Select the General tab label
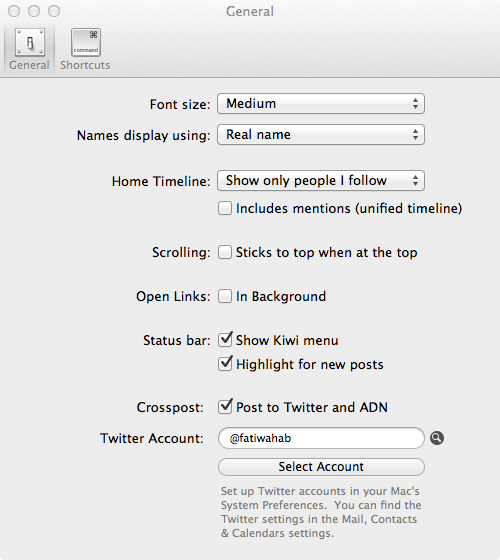The image size is (500, 560). click(x=29, y=65)
